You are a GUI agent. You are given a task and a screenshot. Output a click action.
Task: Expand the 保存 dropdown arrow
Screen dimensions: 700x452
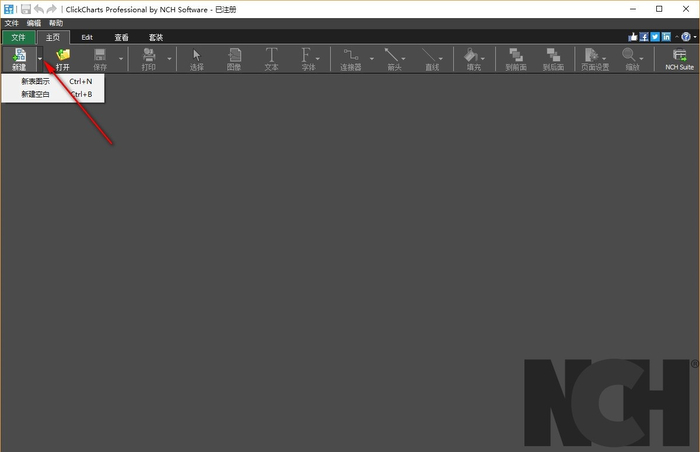[121, 59]
